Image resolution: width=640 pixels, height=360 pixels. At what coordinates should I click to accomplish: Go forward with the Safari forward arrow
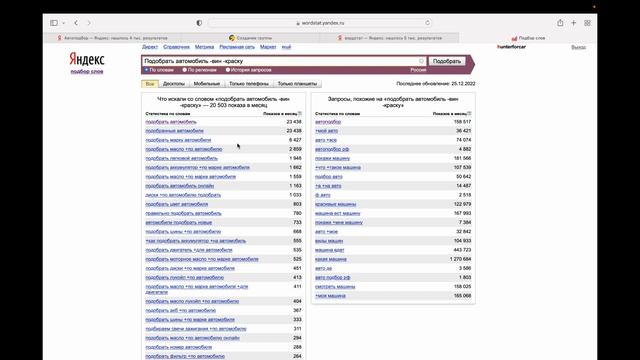89,23
